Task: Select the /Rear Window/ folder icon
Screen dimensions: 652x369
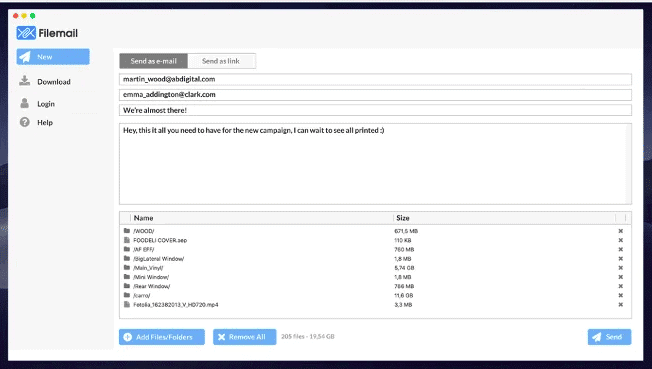Action: (127, 286)
